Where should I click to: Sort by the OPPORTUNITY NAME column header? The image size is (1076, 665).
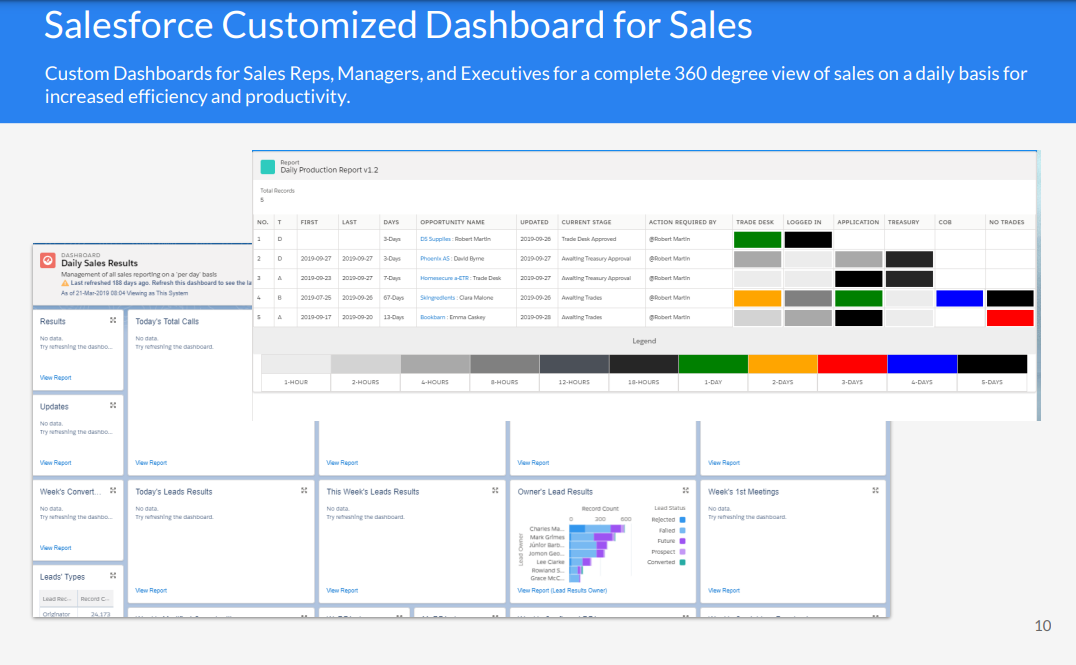point(452,222)
